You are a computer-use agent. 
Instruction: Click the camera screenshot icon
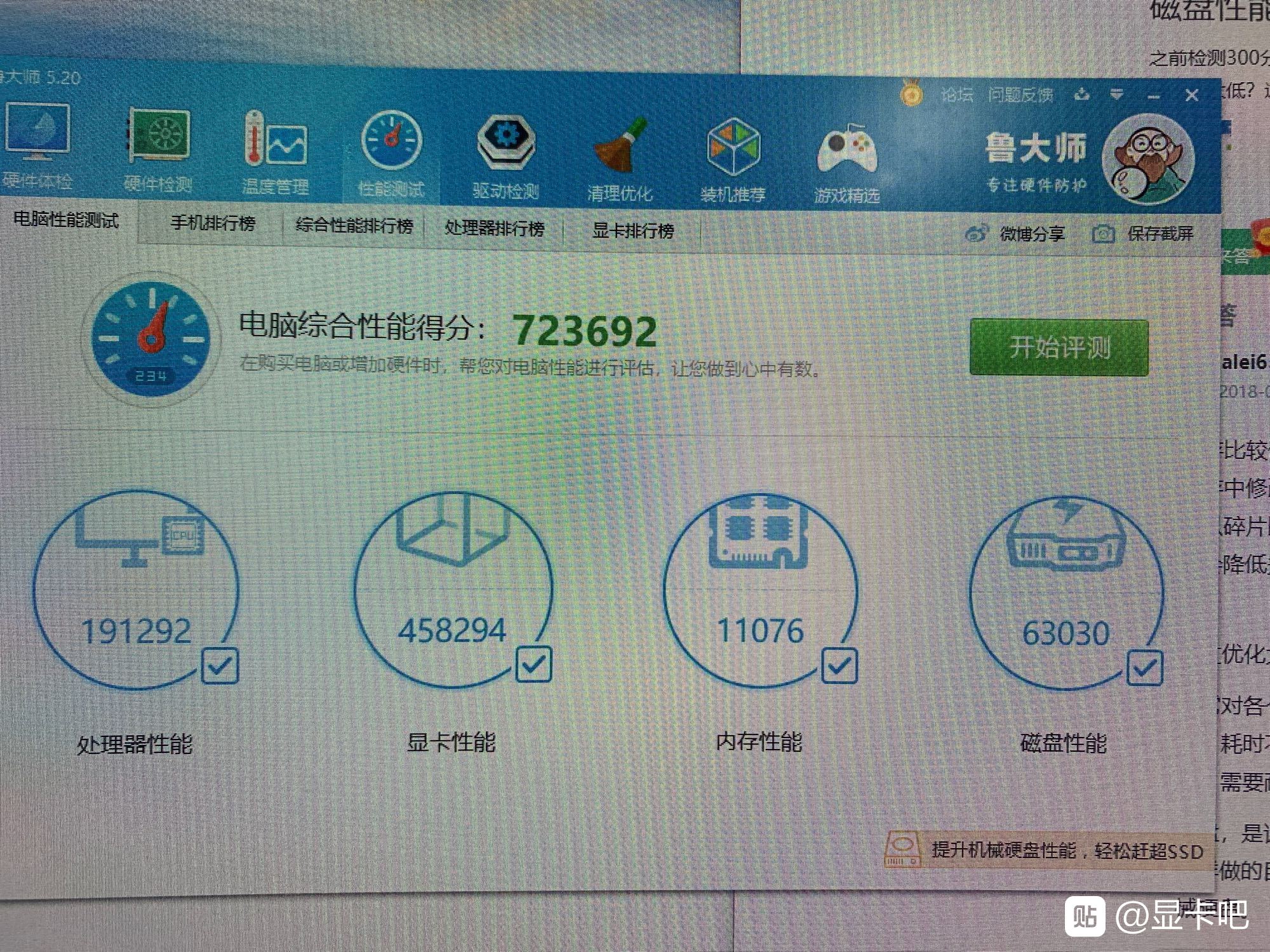click(1104, 234)
